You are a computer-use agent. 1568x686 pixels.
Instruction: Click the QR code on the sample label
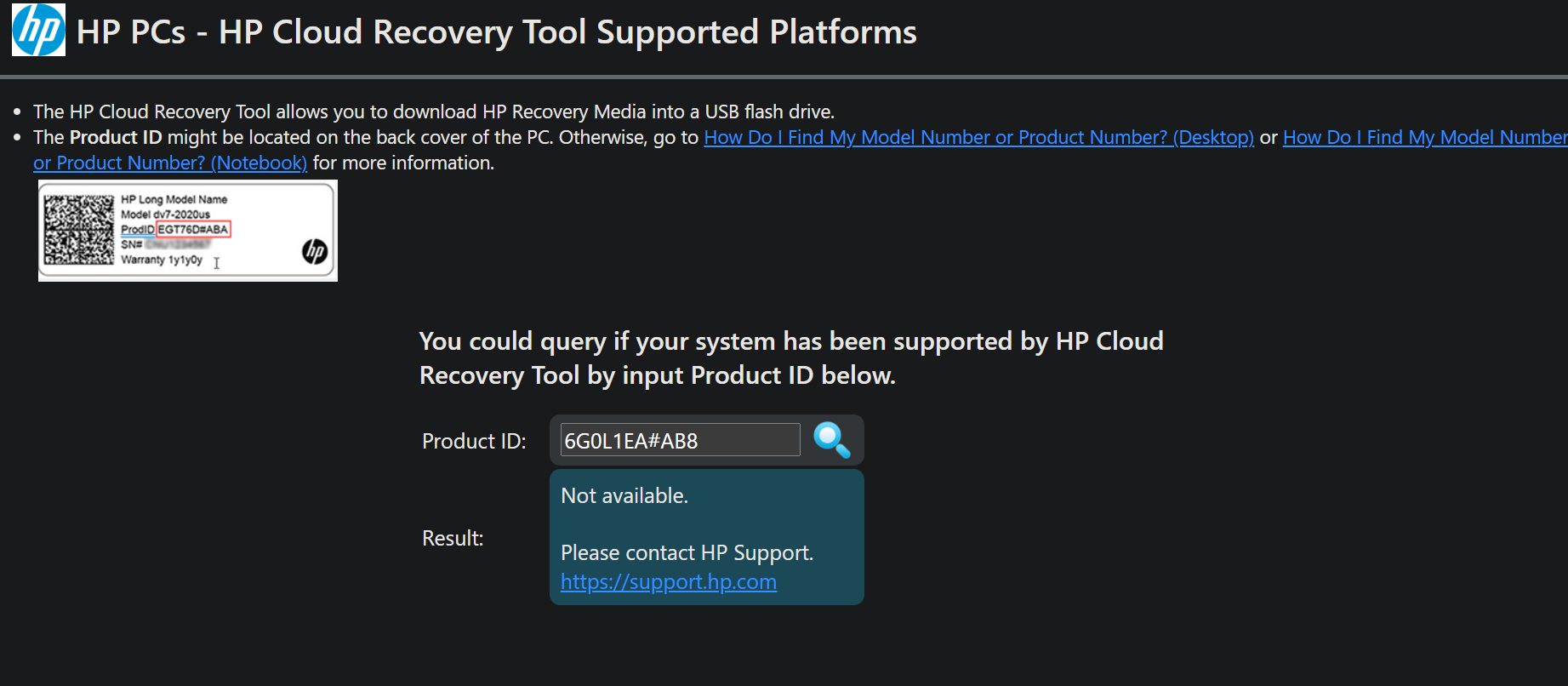point(78,230)
